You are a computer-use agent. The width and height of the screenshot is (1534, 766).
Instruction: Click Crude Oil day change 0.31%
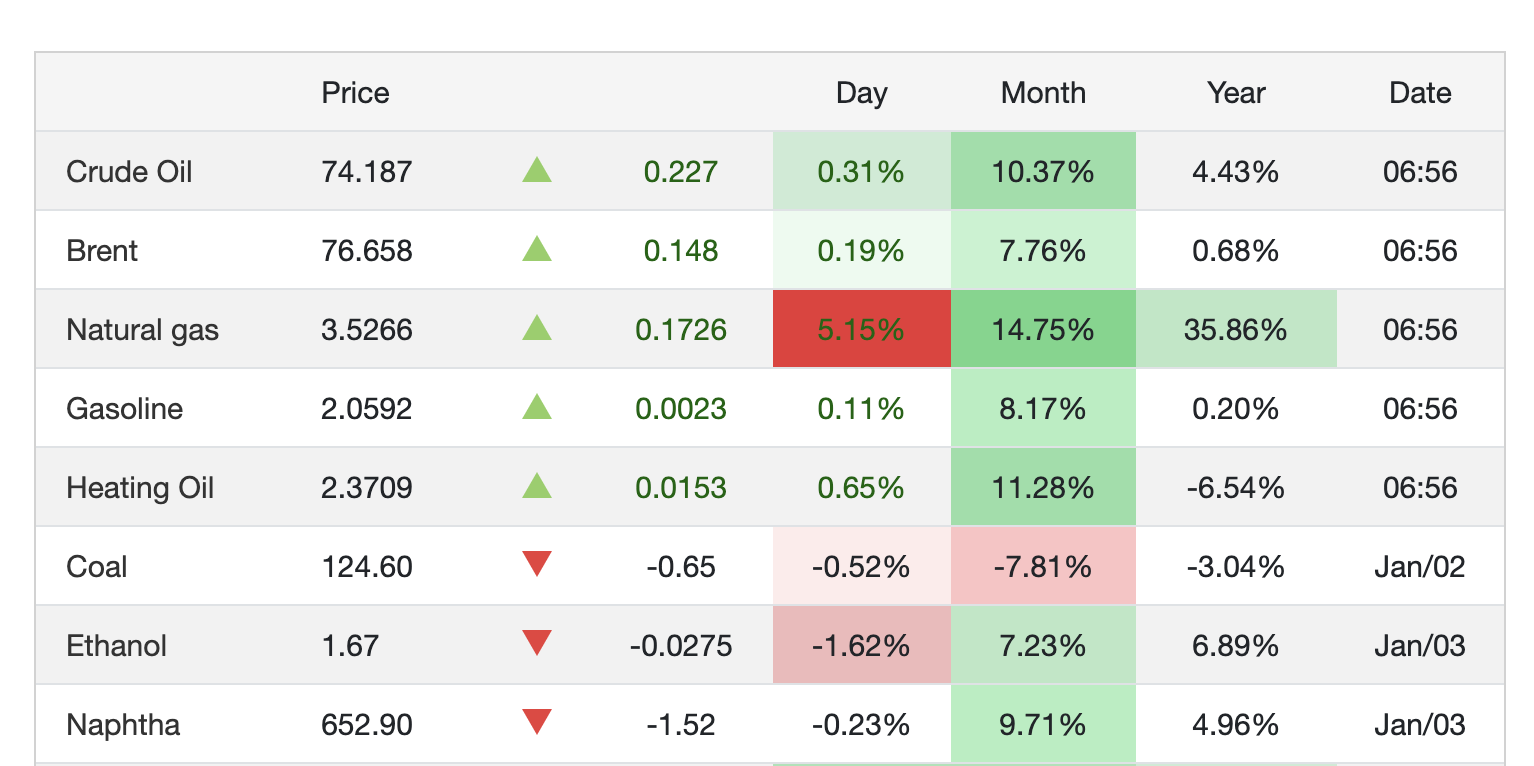[x=861, y=172]
